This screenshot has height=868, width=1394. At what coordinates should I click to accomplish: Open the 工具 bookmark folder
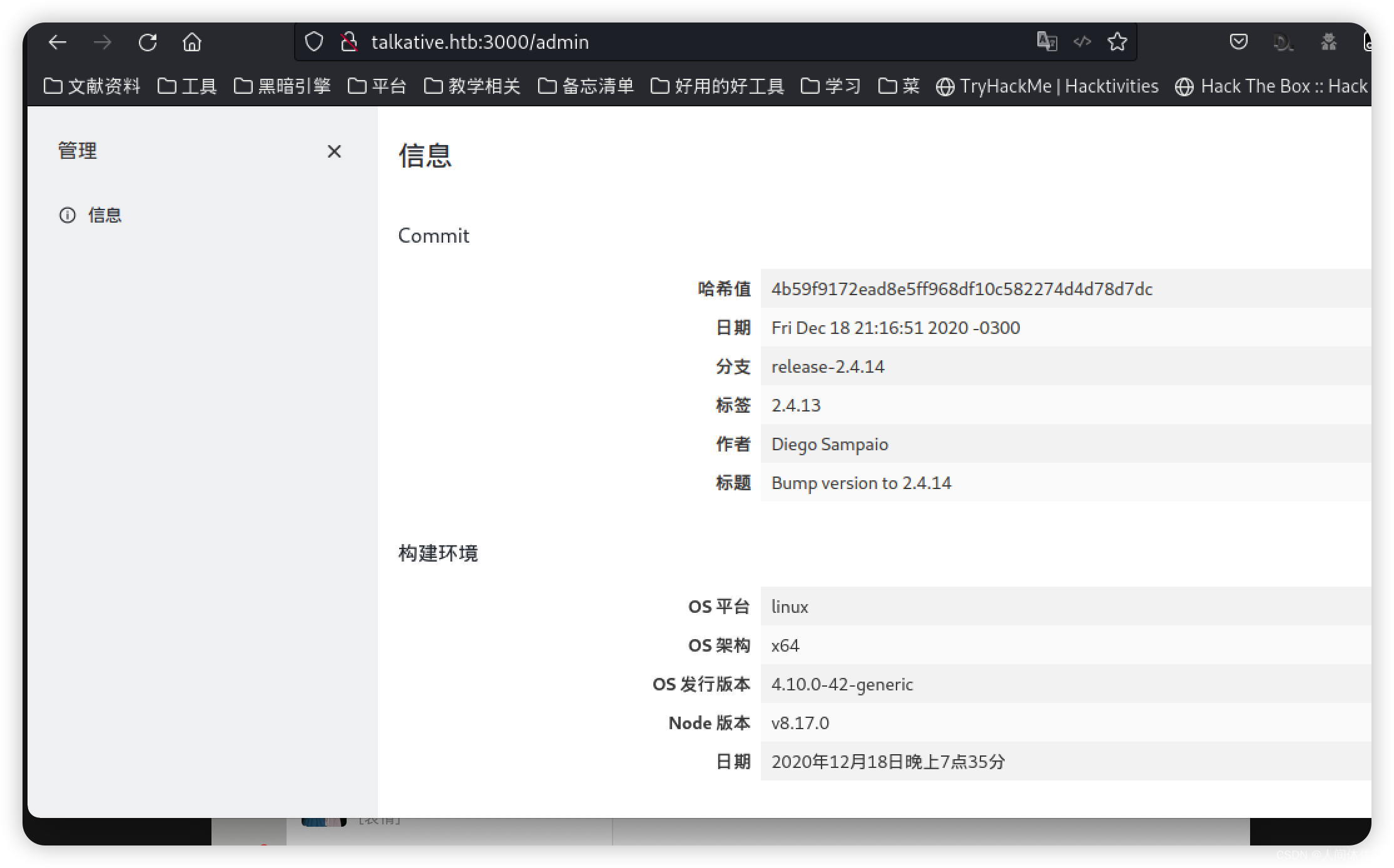(187, 86)
